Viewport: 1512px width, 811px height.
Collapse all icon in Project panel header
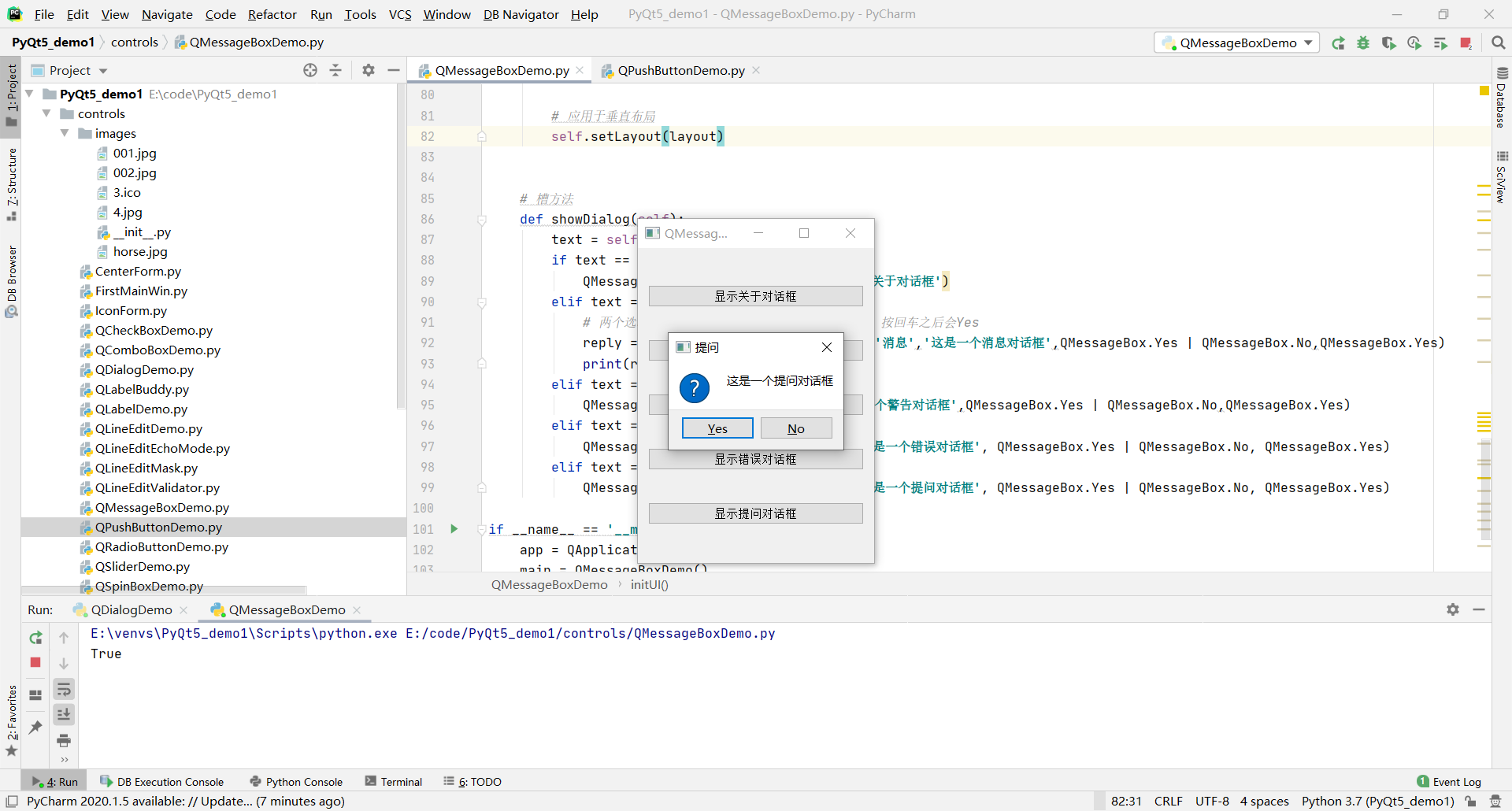point(335,70)
